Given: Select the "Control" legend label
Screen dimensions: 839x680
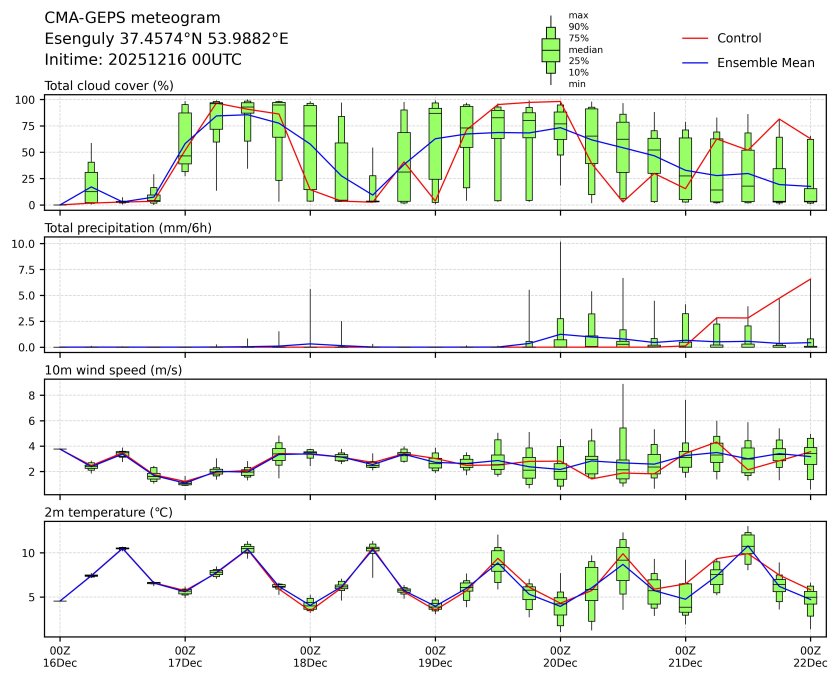Looking at the screenshot, I should pyautogui.click(x=739, y=38).
